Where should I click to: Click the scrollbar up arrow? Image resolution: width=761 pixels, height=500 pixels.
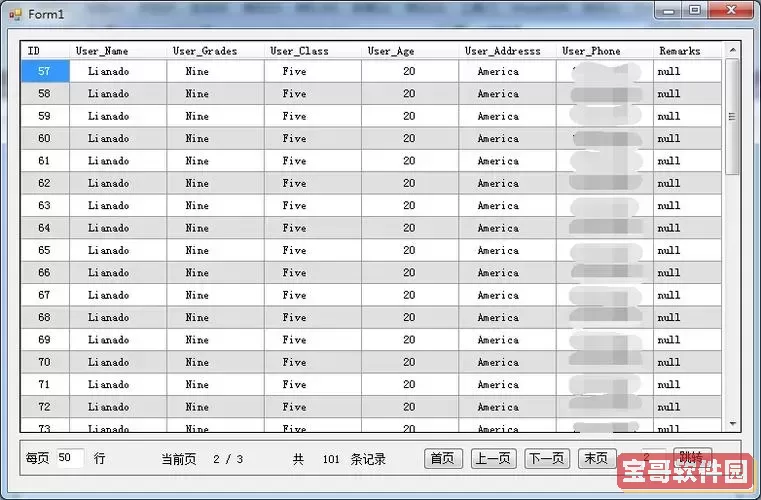click(x=732, y=50)
